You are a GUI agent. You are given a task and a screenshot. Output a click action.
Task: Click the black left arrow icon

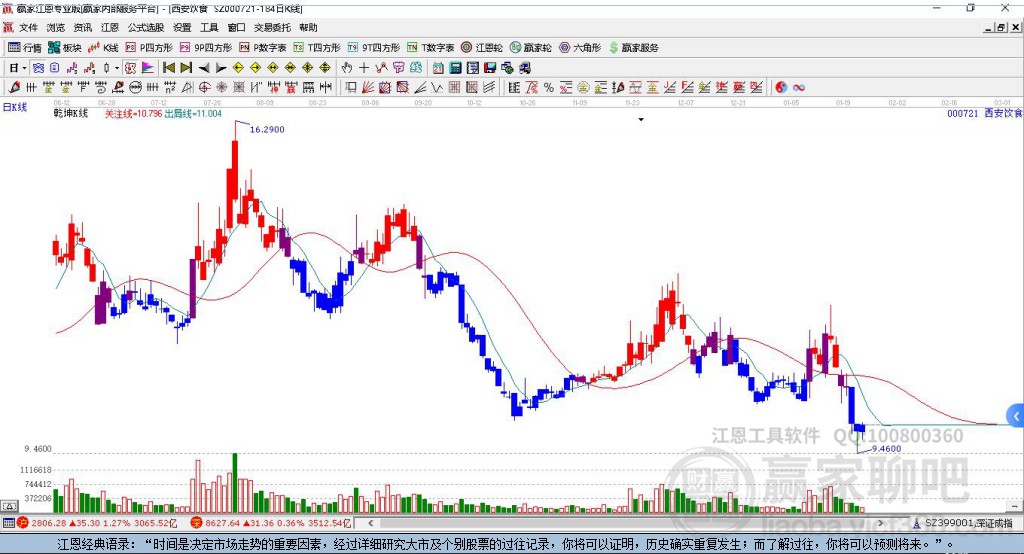pos(204,68)
